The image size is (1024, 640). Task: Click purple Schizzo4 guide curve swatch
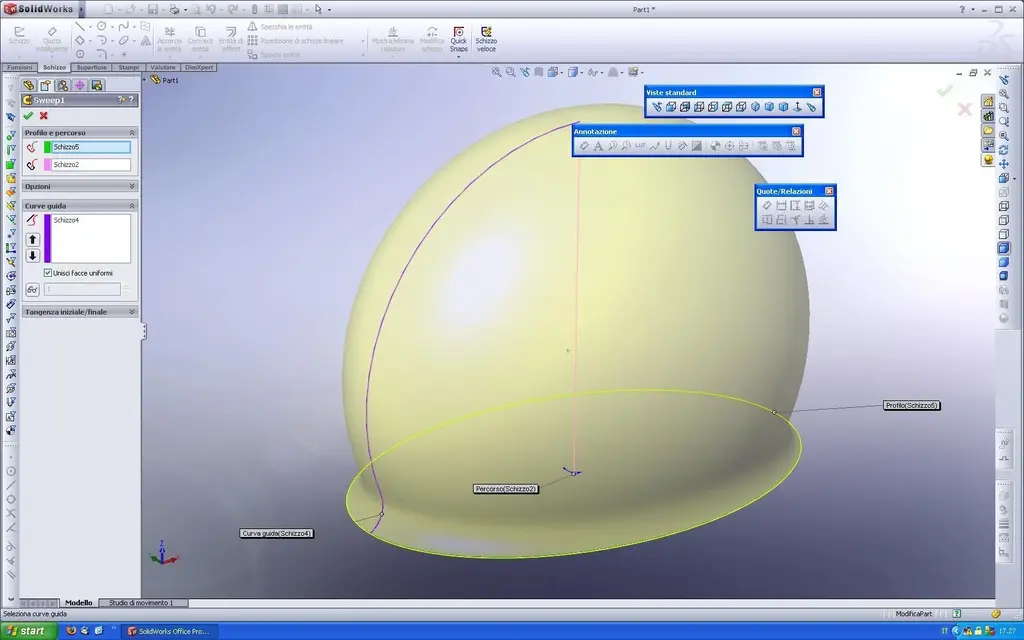(47, 238)
